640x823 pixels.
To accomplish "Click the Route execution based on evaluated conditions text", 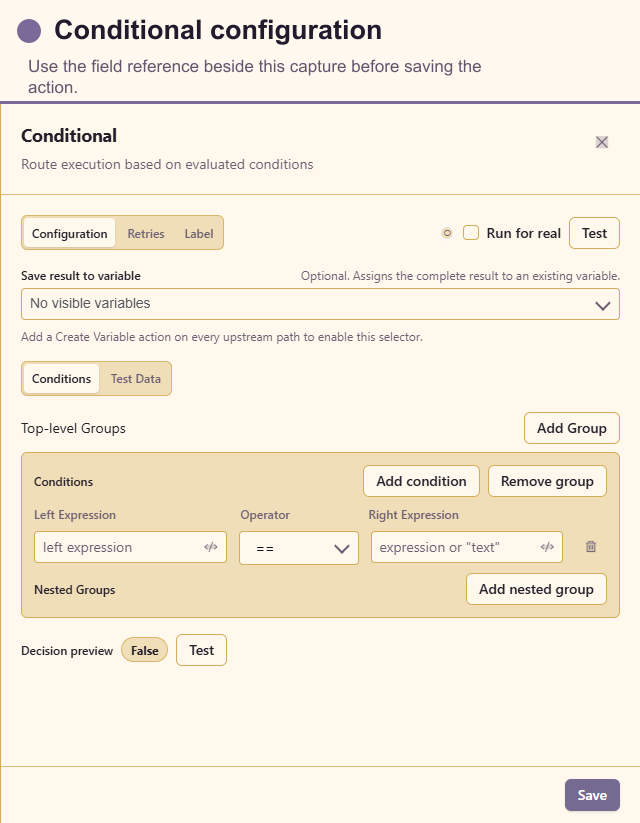I will coord(167,164).
